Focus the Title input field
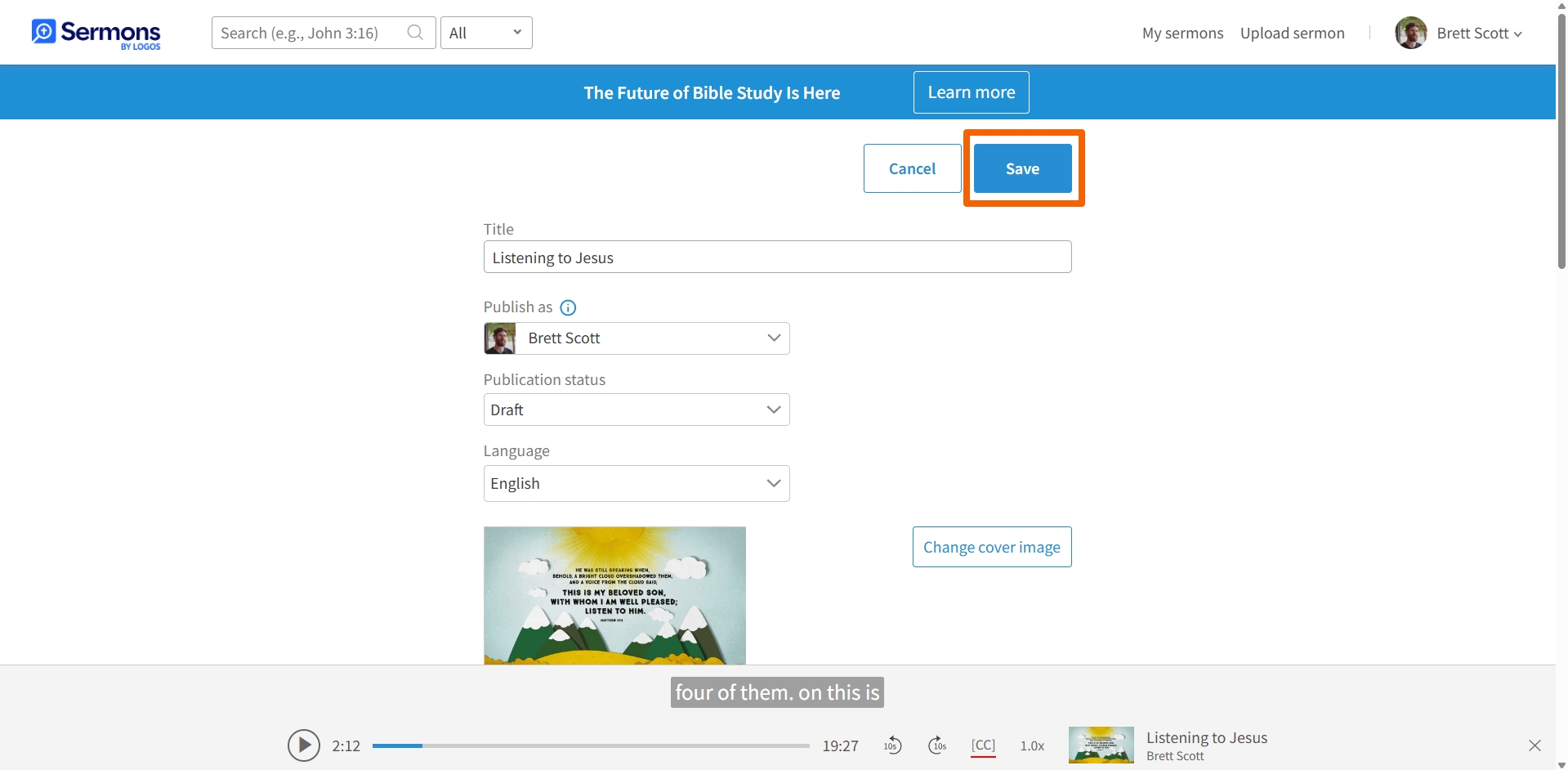The image size is (1568, 770). pos(777,257)
